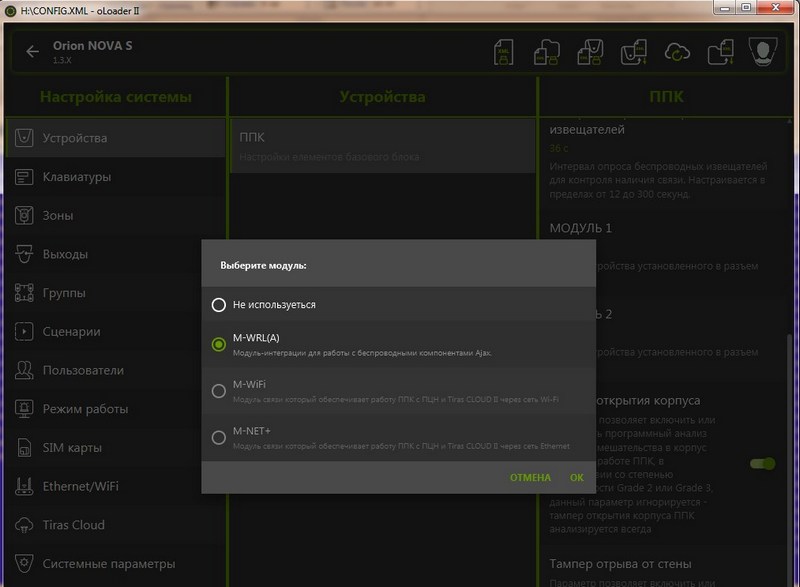Click the 'Выберите модуль:' dialog title
This screenshot has width=800, height=587.
263,266
